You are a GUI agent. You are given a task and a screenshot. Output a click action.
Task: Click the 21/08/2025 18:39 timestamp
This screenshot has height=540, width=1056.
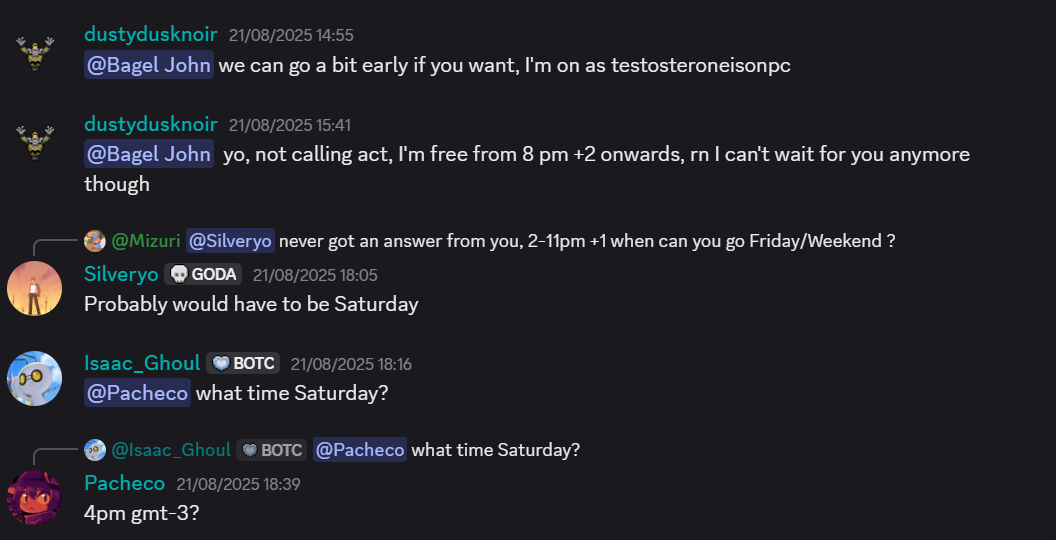point(238,484)
